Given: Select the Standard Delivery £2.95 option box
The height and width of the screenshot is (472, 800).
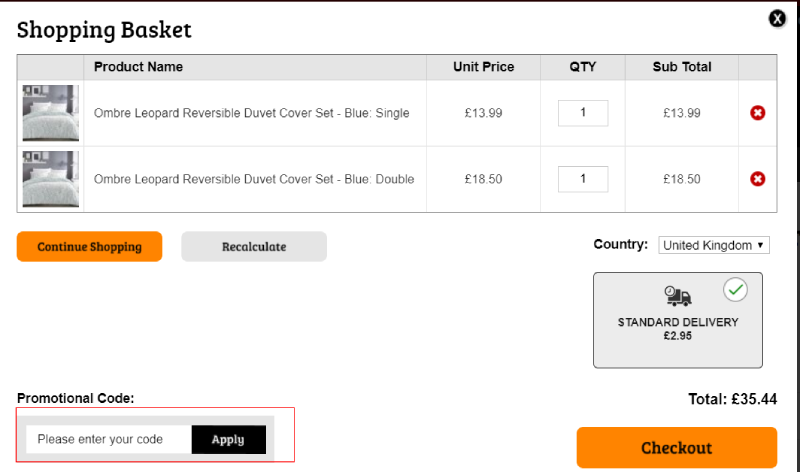Looking at the screenshot, I should 678,320.
